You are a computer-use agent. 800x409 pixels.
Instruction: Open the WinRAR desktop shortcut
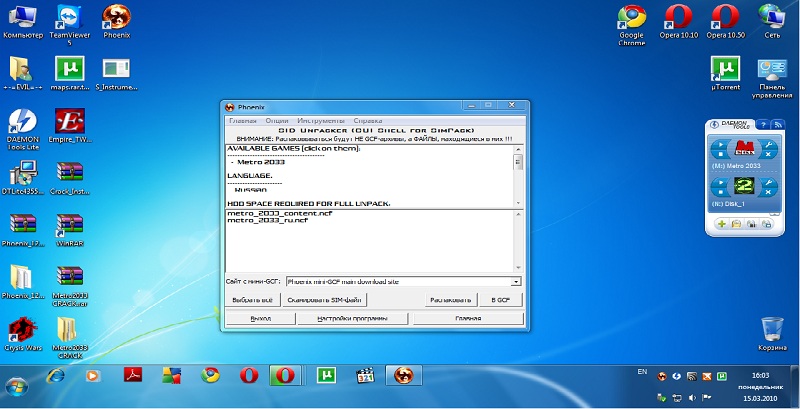(70, 230)
